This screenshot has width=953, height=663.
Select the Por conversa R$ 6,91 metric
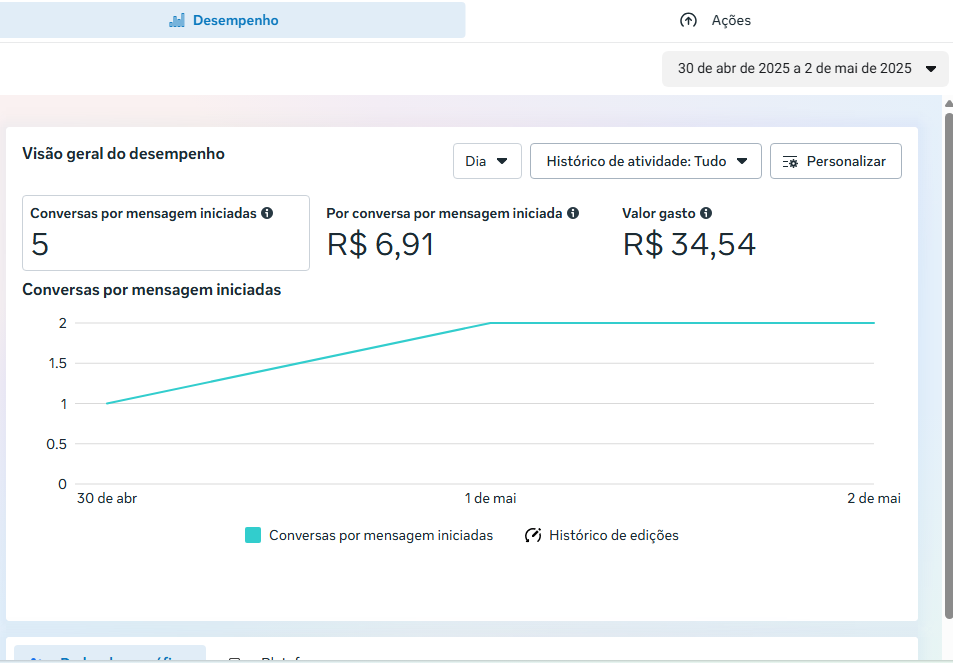(x=381, y=244)
